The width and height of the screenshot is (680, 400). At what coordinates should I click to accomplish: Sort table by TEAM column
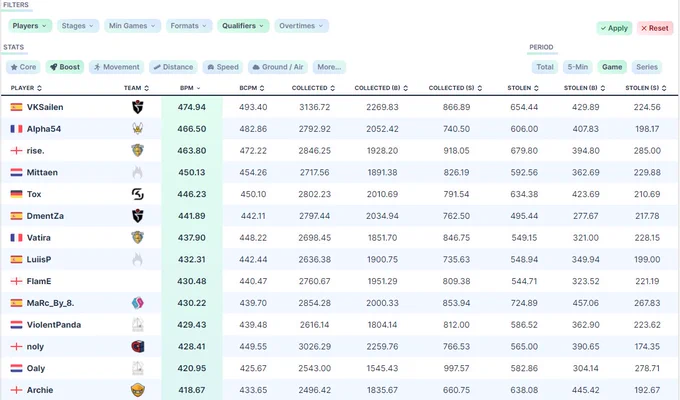click(136, 88)
